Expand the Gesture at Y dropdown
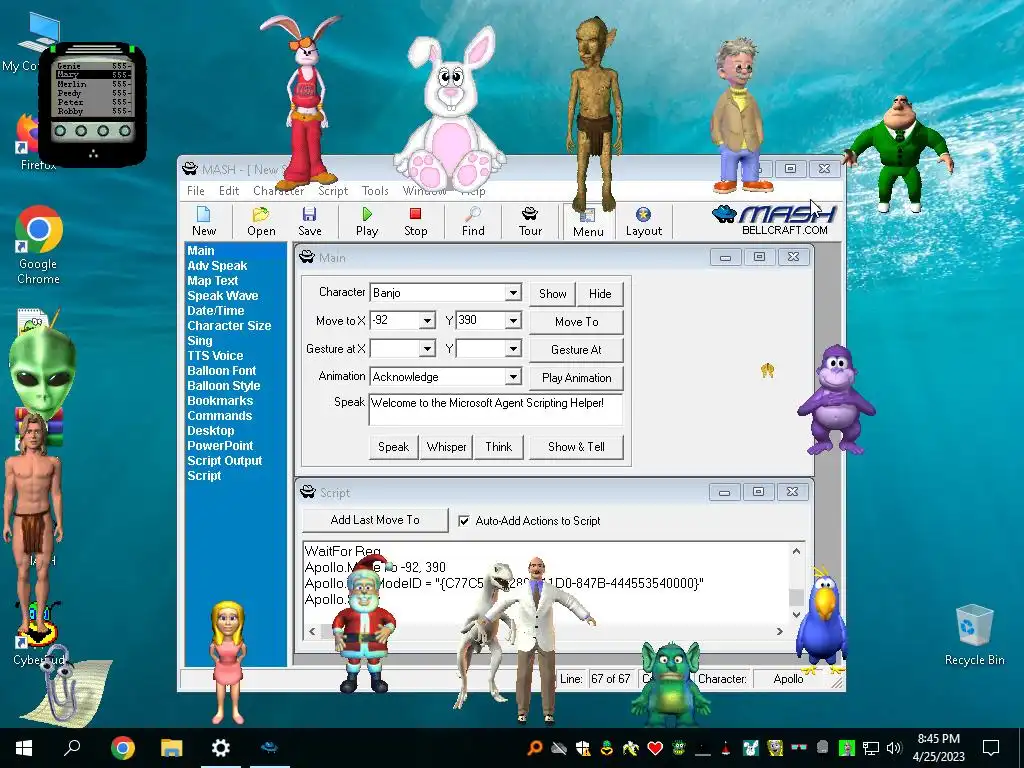Image resolution: width=1024 pixels, height=768 pixels. [513, 349]
